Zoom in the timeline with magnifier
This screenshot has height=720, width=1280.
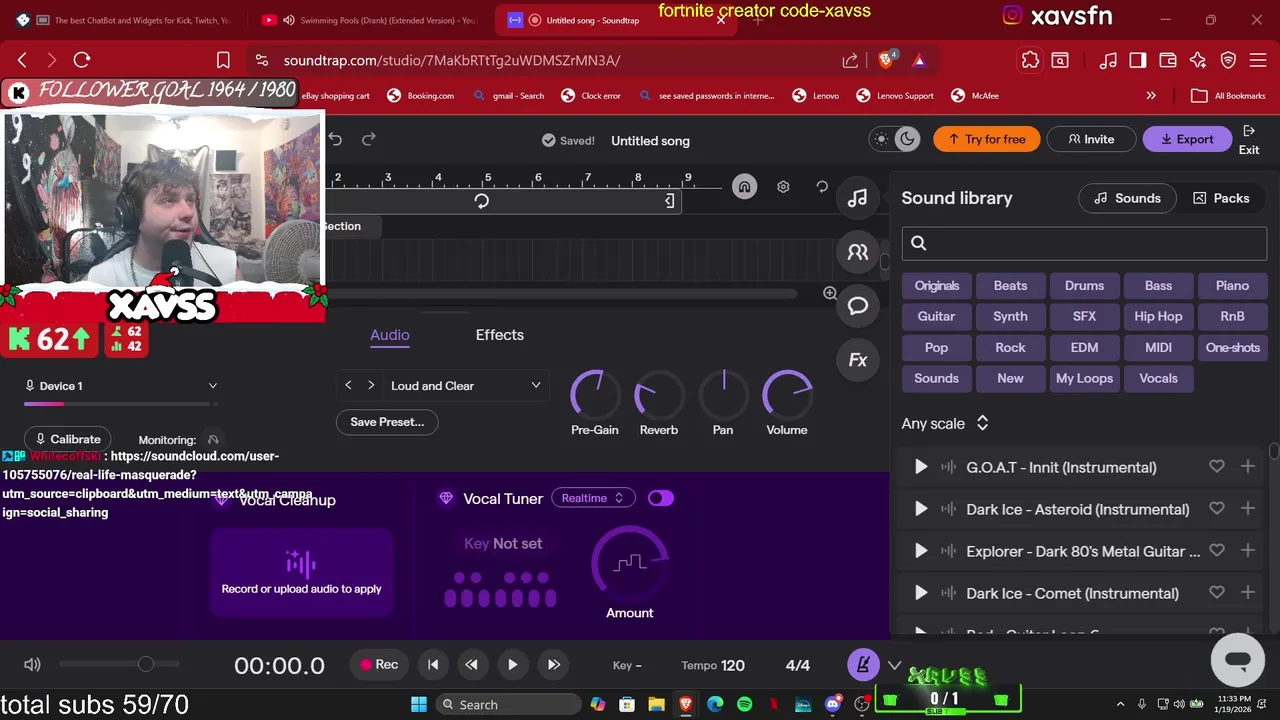pyautogui.click(x=830, y=293)
